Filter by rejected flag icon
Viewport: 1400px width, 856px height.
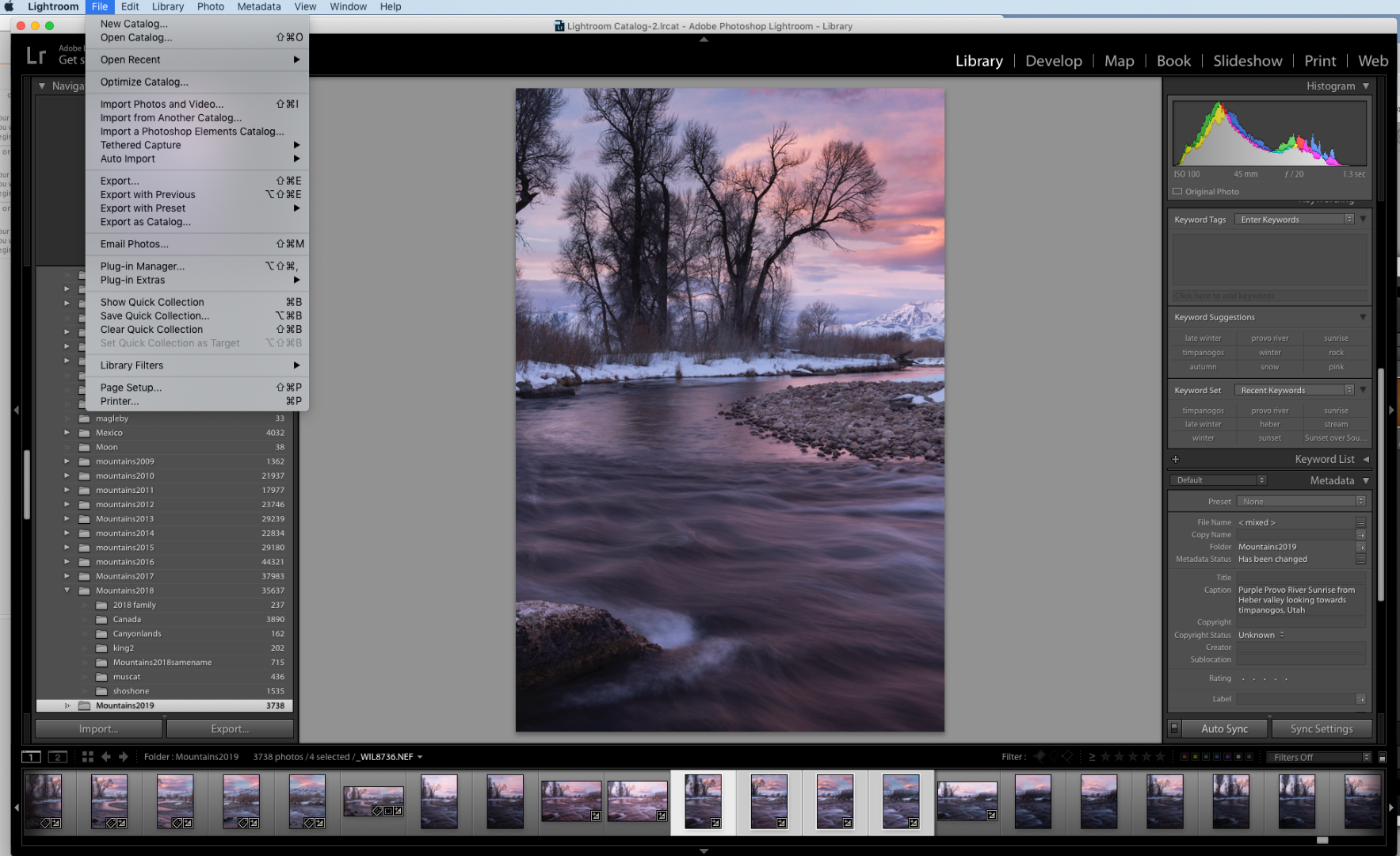tap(1067, 757)
